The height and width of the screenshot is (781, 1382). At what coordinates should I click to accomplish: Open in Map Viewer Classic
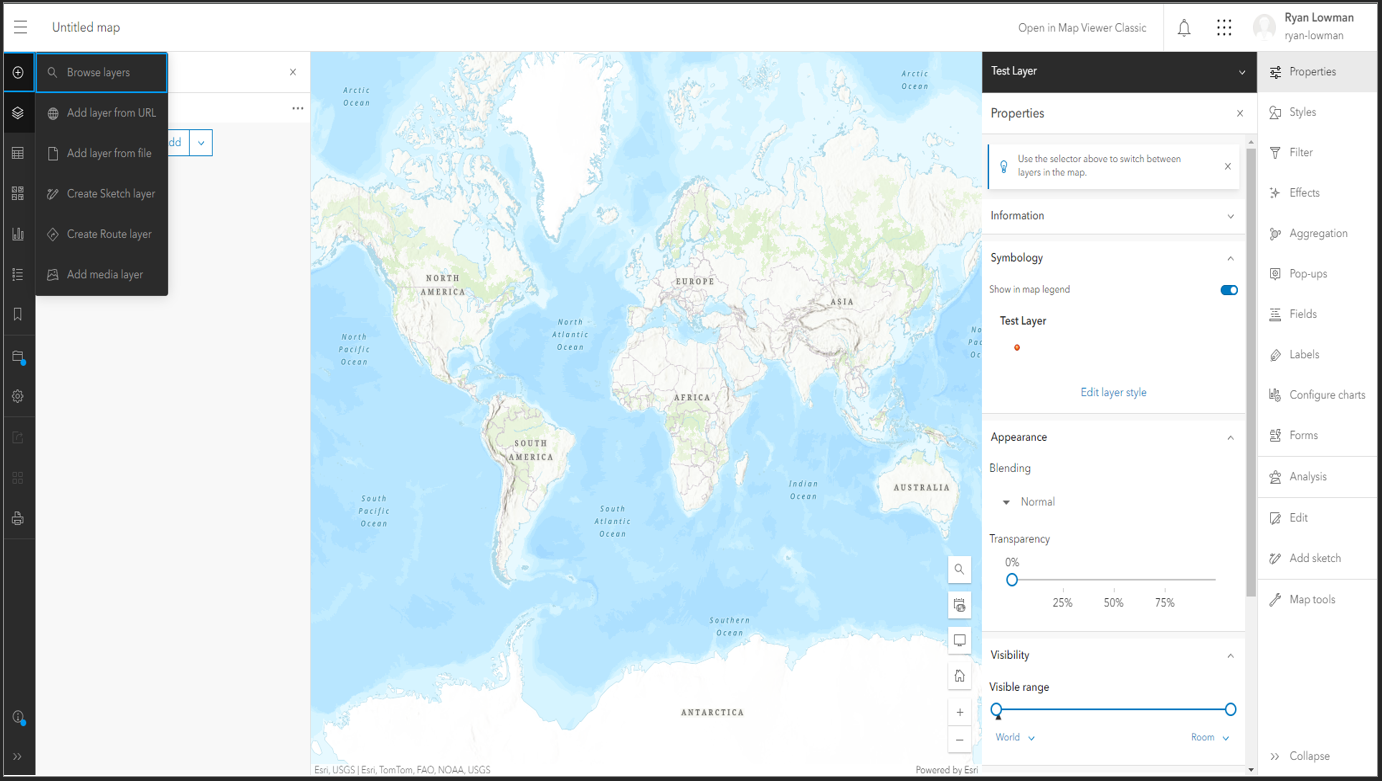pyautogui.click(x=1083, y=27)
